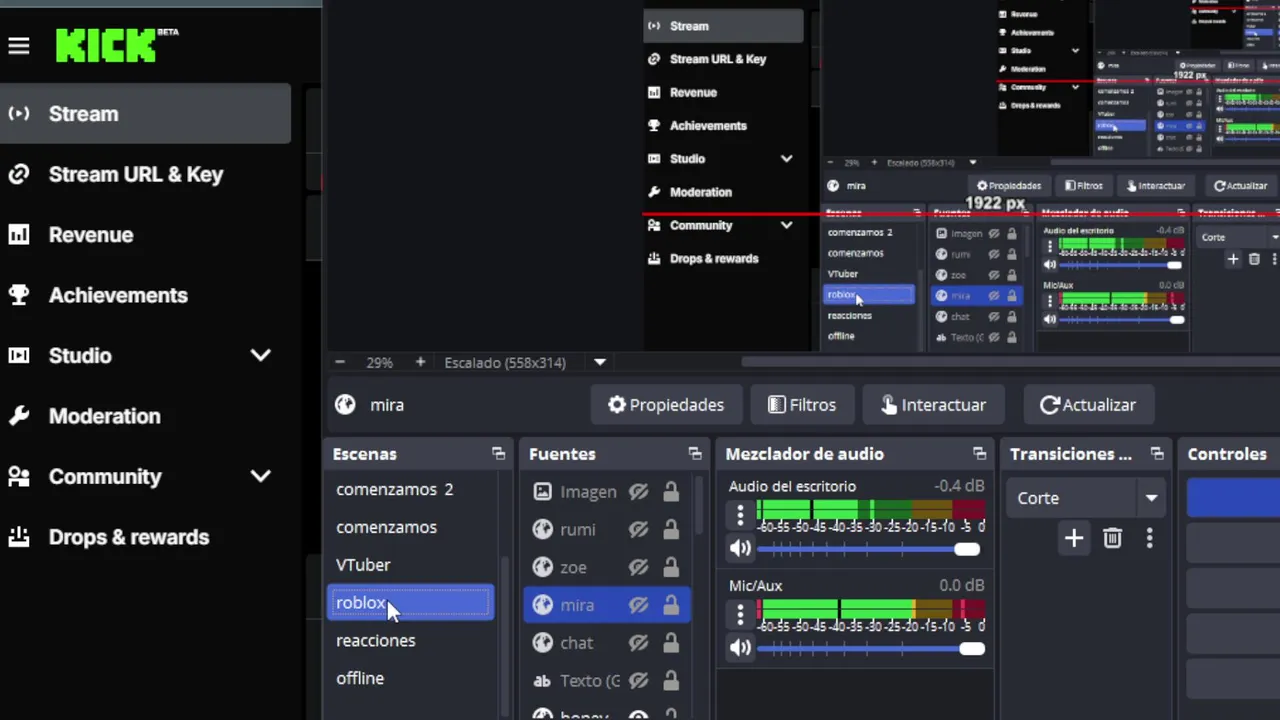Toggle visibility of the Texto source

pyautogui.click(x=639, y=681)
